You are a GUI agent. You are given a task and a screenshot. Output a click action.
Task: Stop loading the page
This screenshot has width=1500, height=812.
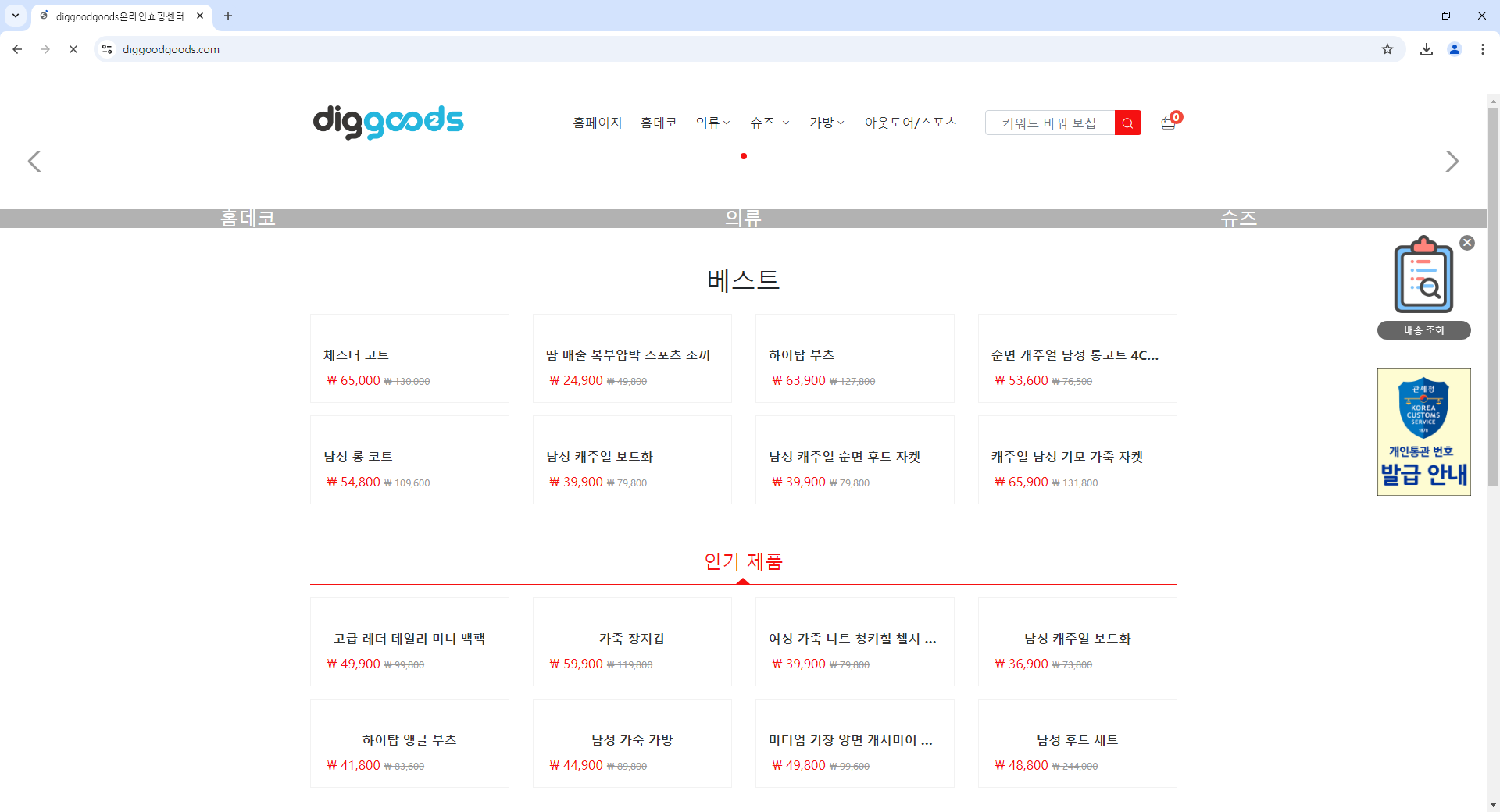pyautogui.click(x=73, y=49)
